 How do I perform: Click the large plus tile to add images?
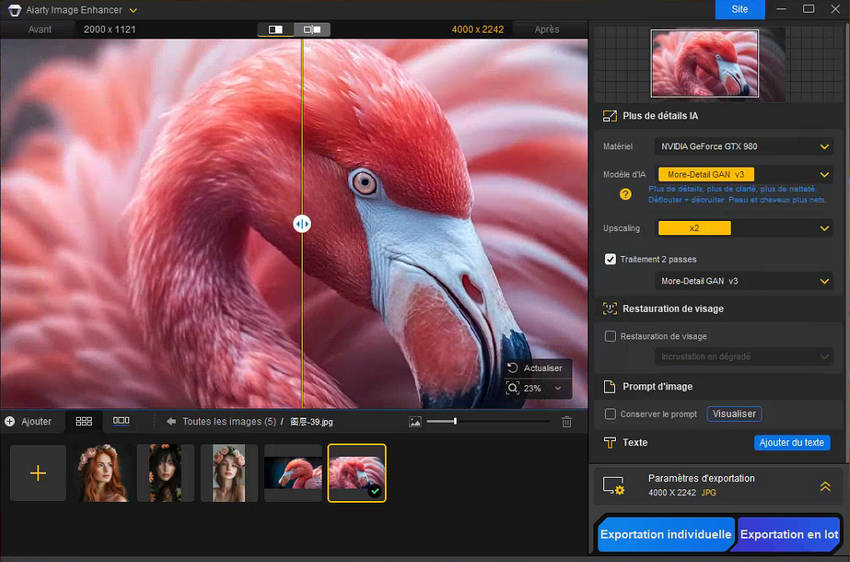tap(38, 473)
